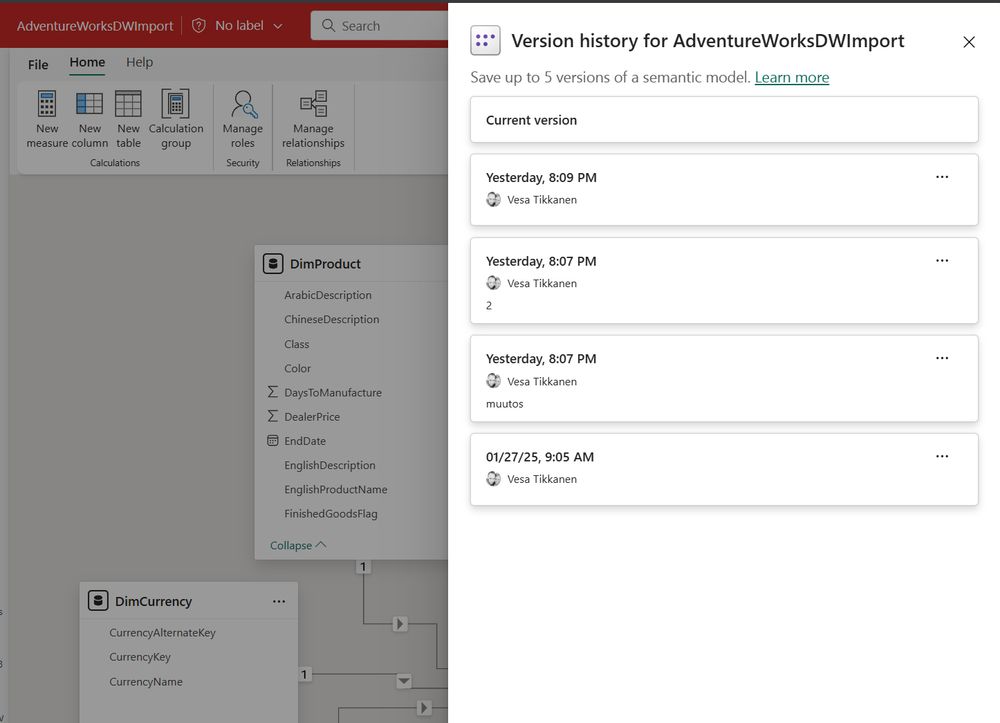Viewport: 1000px width, 723px height.
Task: Click the down-arrow relationship marker near DimCurrency
Action: [x=404, y=681]
